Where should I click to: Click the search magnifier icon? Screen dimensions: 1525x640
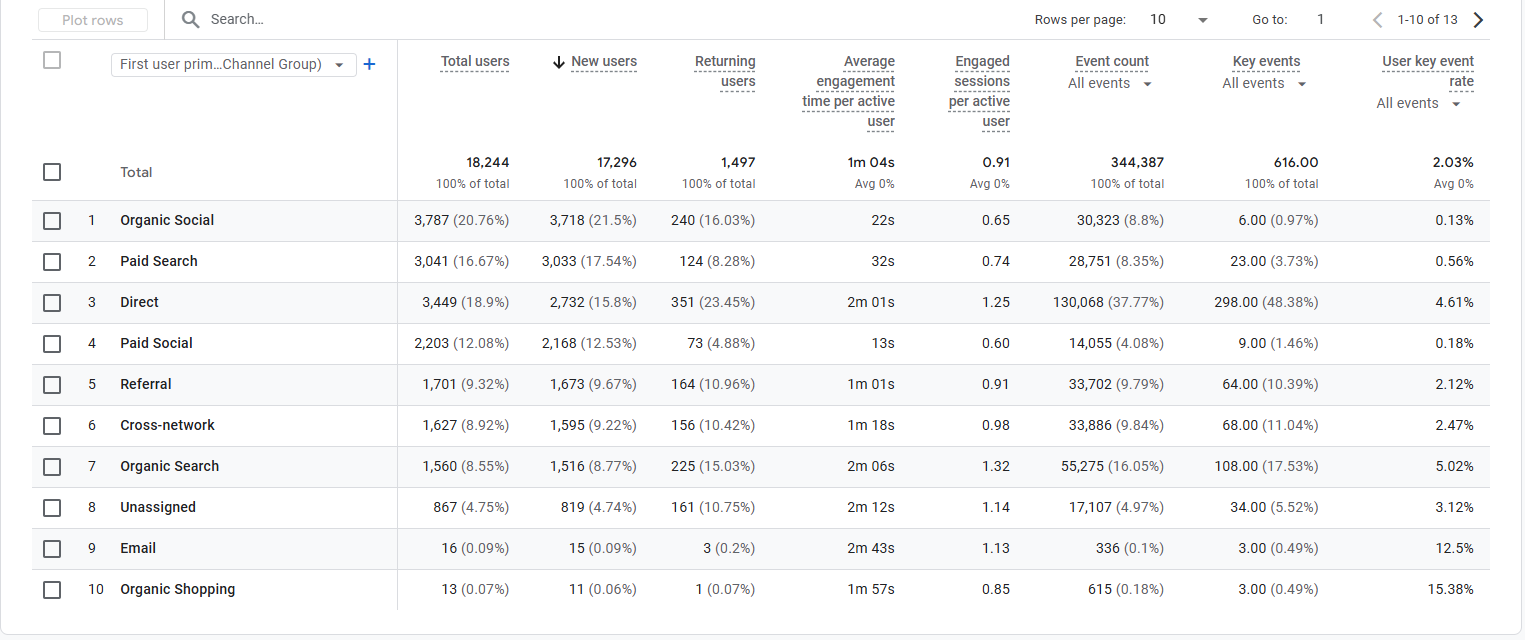click(x=190, y=20)
